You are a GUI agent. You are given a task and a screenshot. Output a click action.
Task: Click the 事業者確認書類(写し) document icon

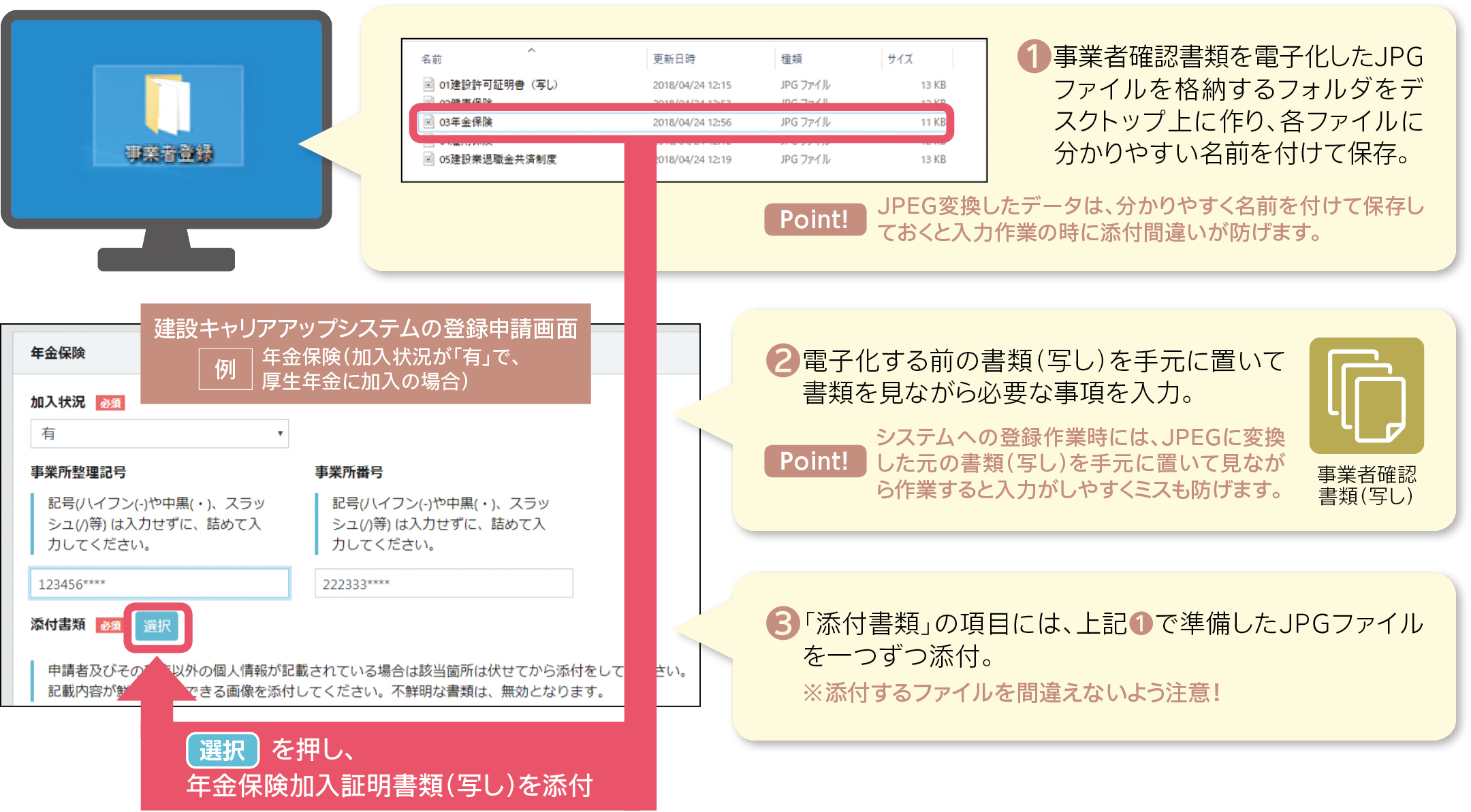coord(1366,395)
